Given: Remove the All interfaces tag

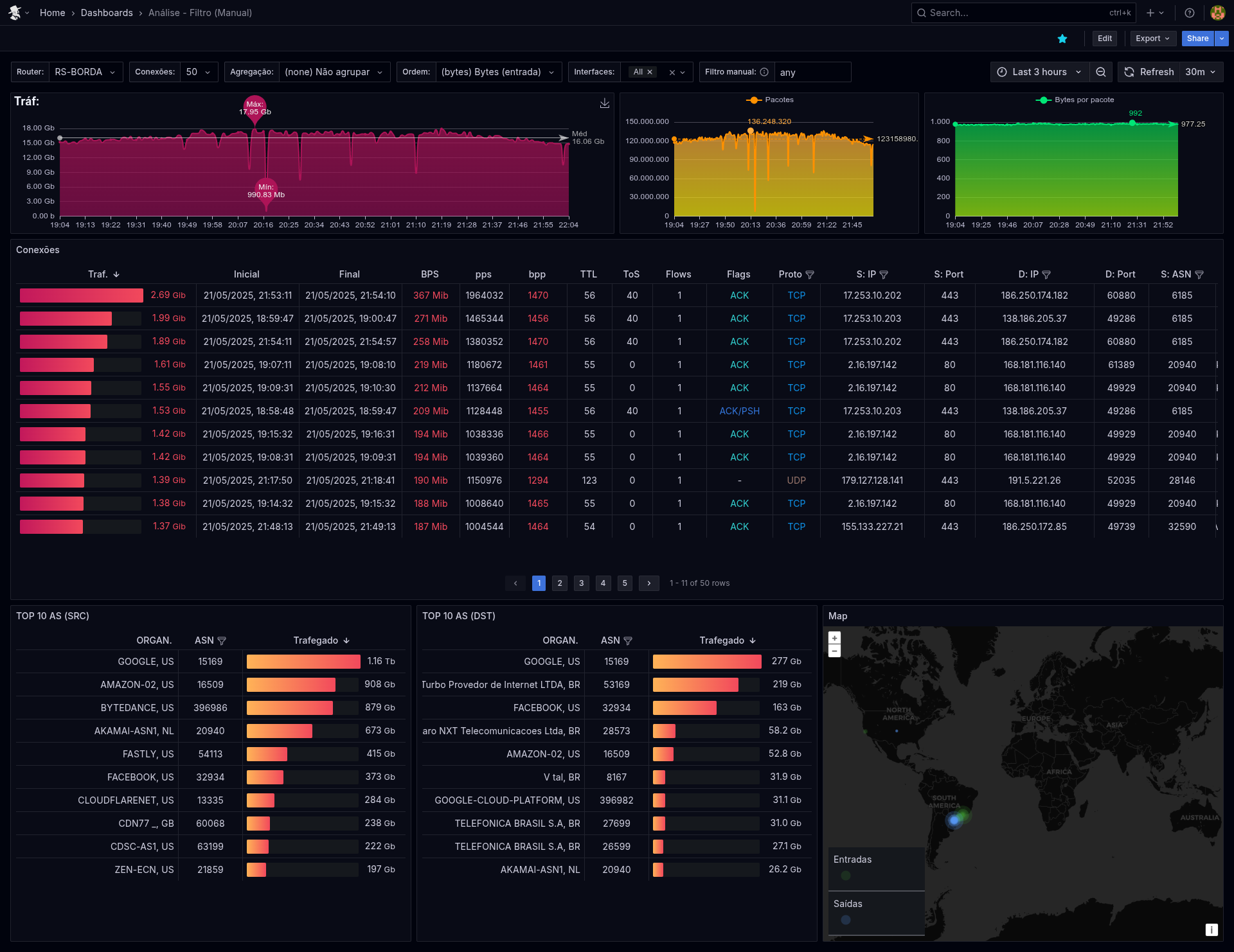Looking at the screenshot, I should point(650,72).
